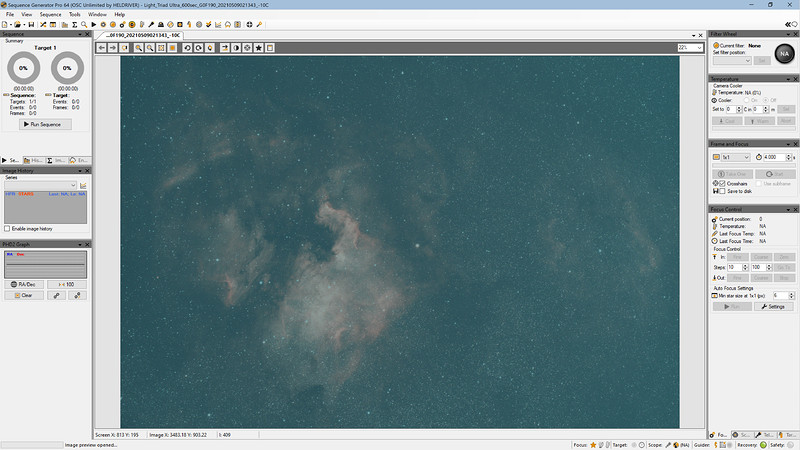Click the first magnifier zoom icon in image toolbar
The image size is (800, 450).
click(x=138, y=47)
